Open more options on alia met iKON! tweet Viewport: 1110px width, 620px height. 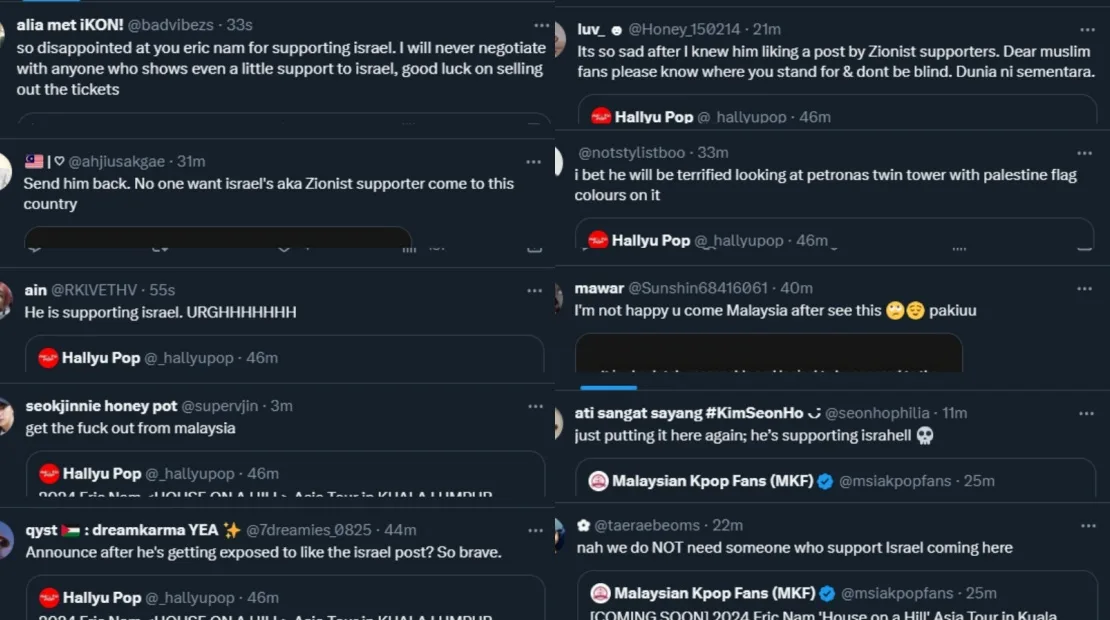point(541,25)
